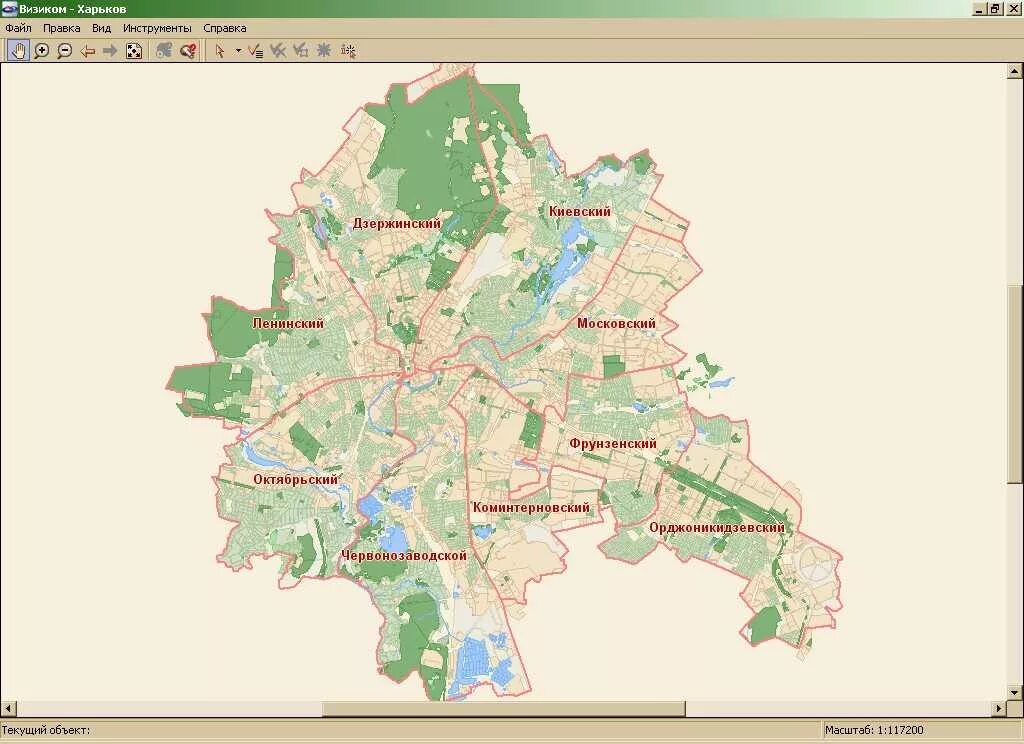Restore down the application window
1024x744 pixels.
[x=995, y=9]
